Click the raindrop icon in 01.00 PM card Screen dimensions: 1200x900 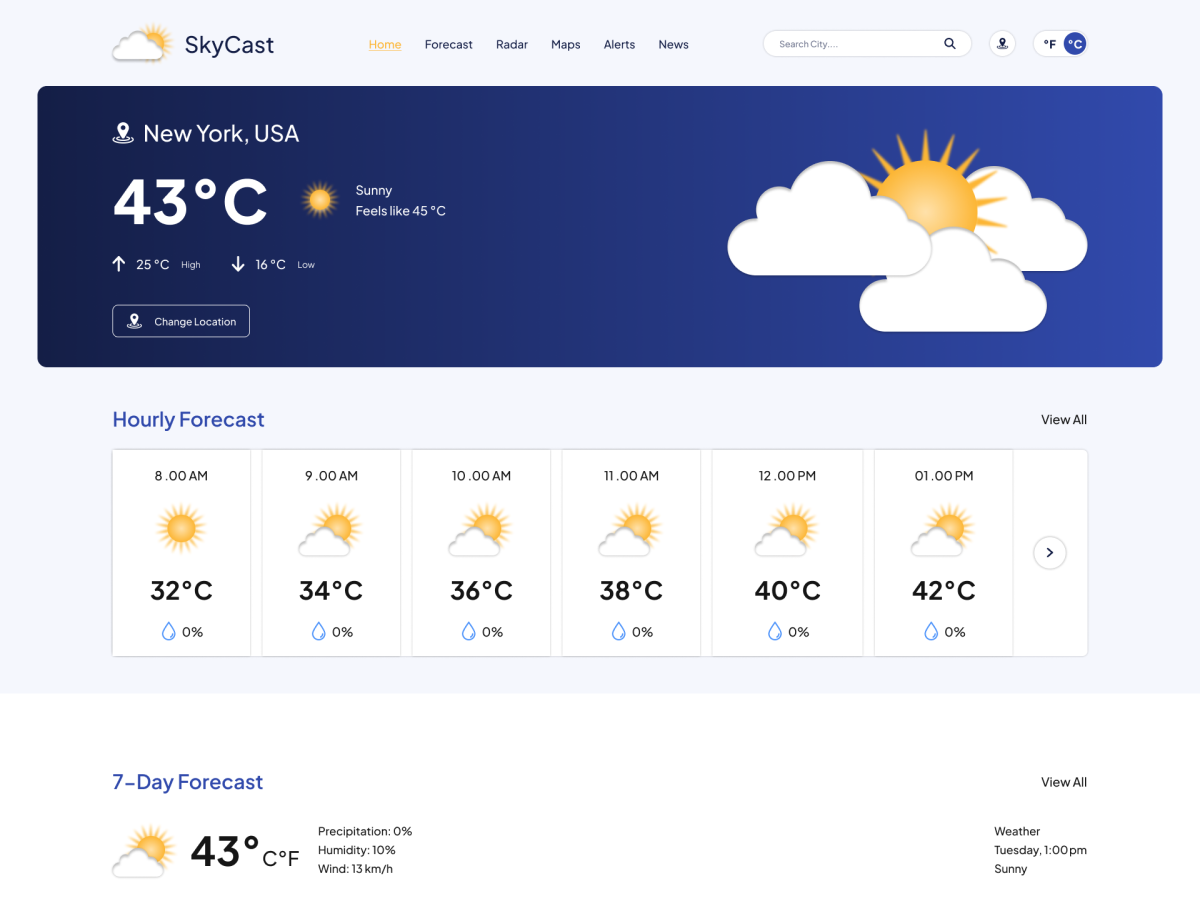click(x=931, y=631)
